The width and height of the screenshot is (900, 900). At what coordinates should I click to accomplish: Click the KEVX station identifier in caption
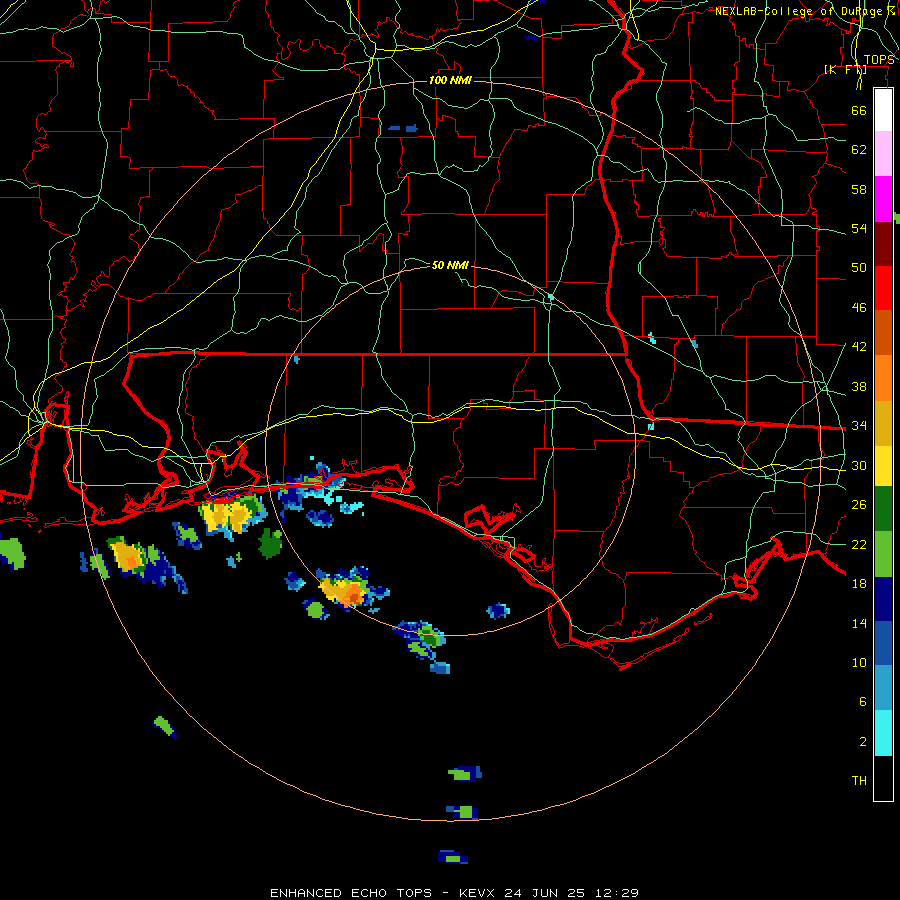[479, 893]
